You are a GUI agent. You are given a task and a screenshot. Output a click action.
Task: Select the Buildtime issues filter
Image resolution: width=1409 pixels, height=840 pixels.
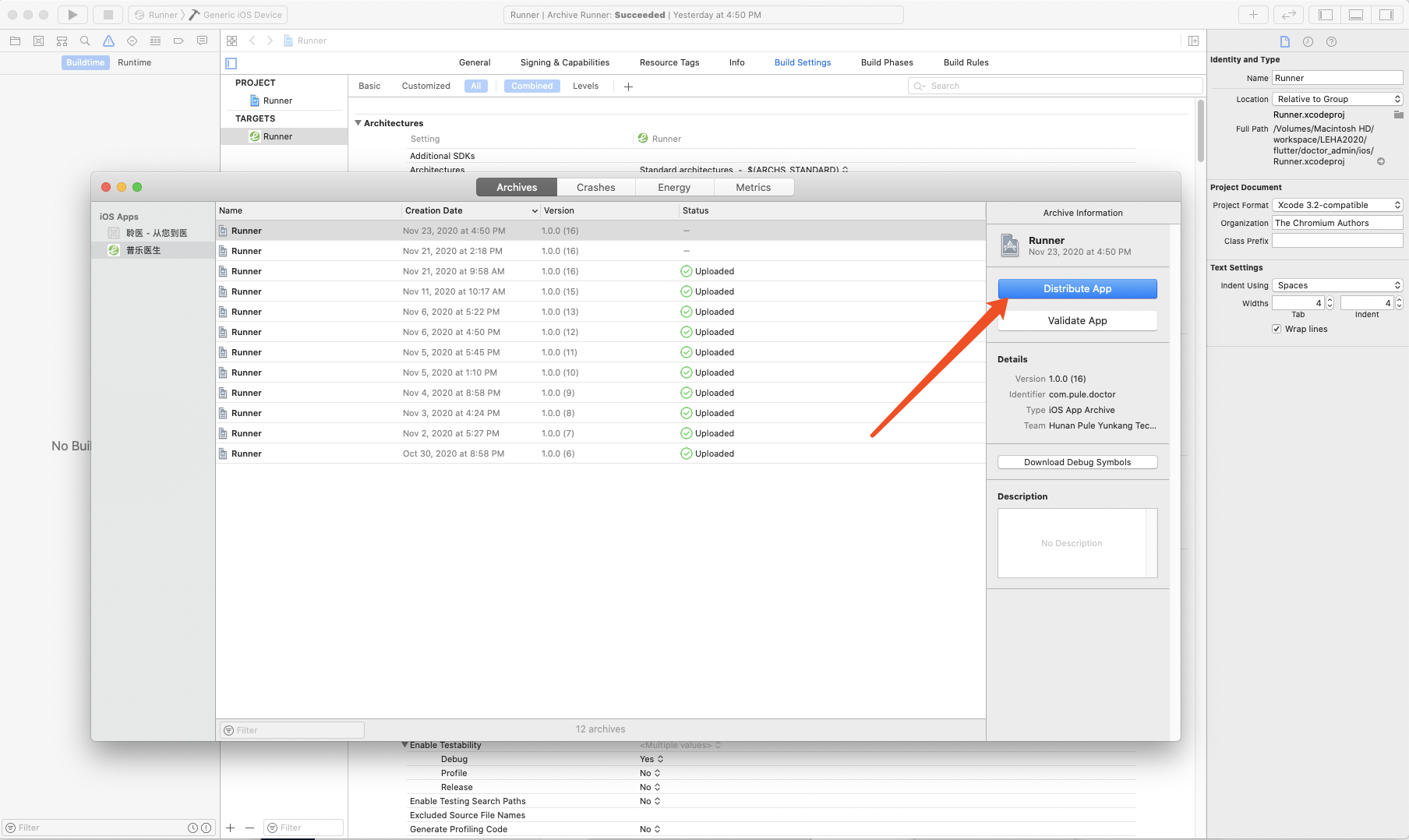pos(85,62)
